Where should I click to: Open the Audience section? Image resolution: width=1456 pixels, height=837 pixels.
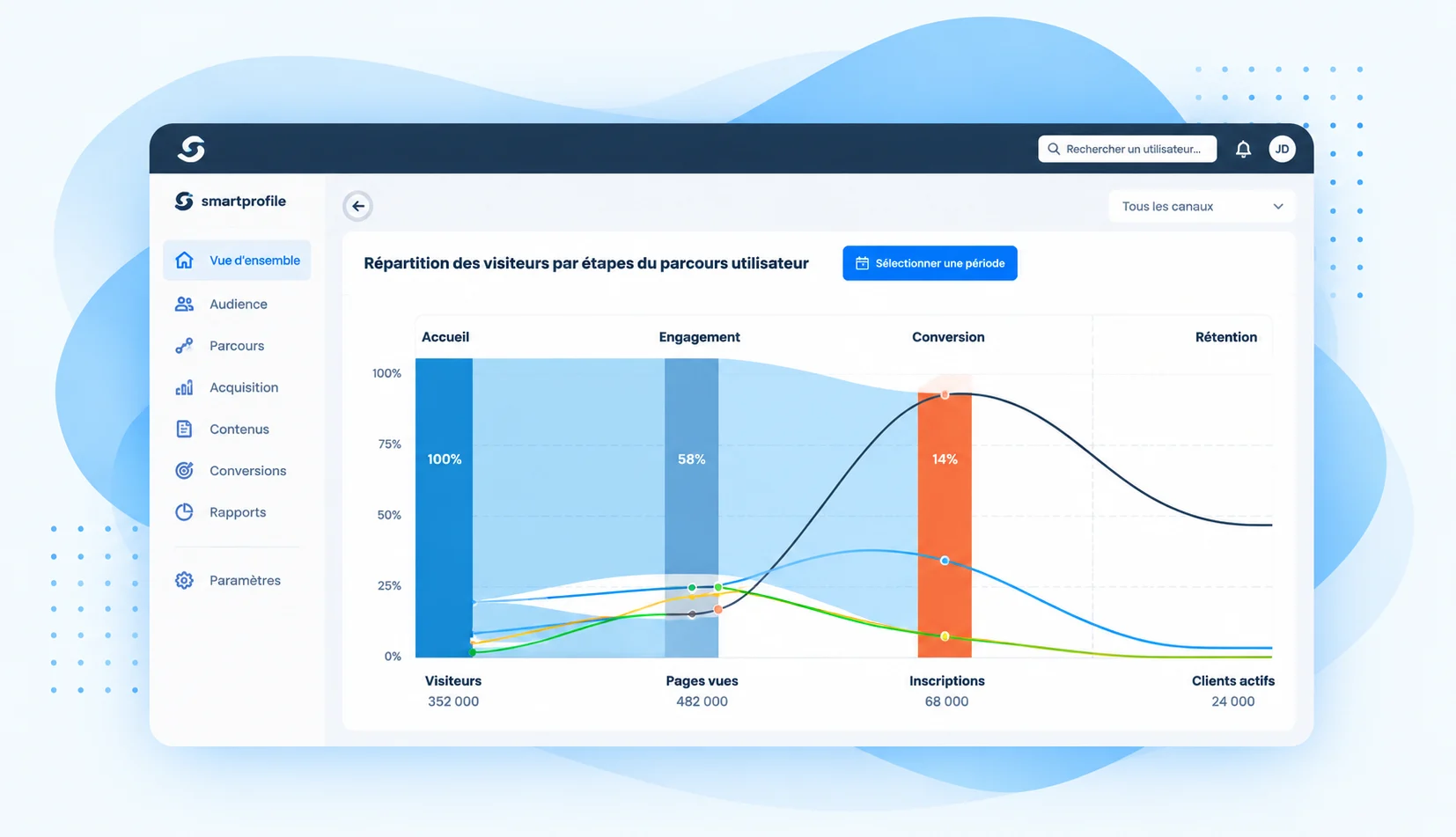point(237,304)
